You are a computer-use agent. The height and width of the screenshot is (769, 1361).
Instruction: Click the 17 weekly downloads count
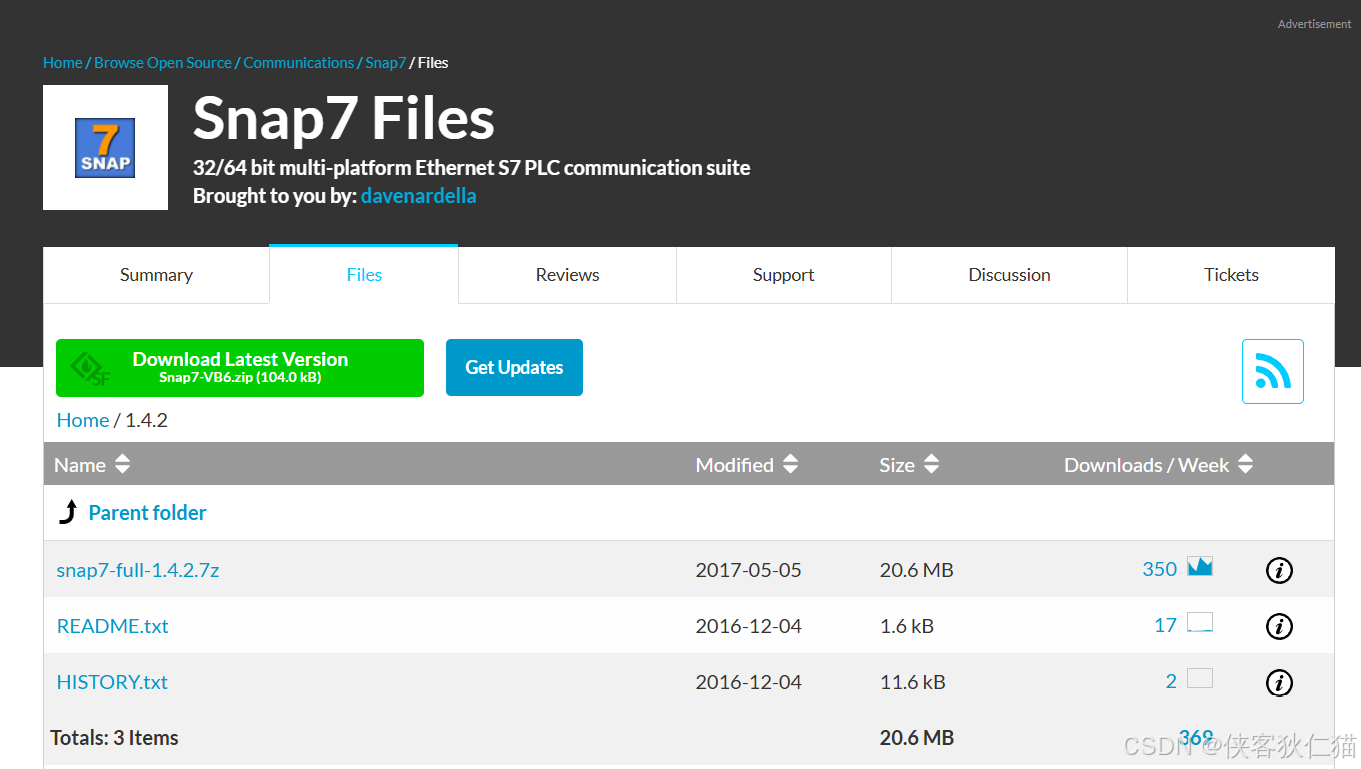pos(1165,625)
